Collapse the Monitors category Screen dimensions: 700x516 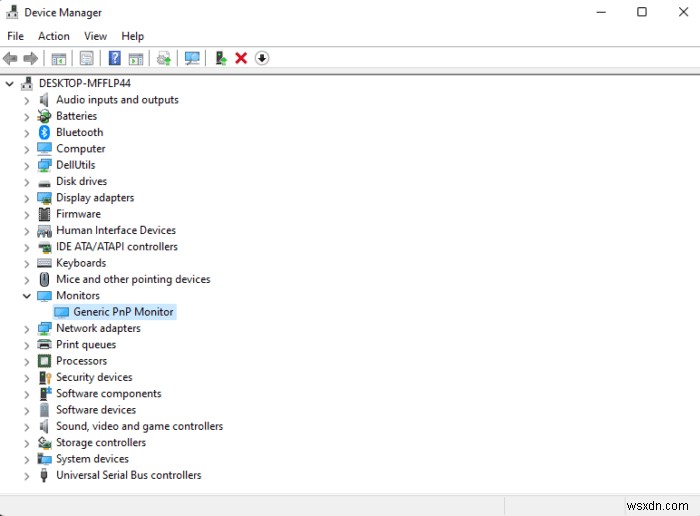(27, 295)
